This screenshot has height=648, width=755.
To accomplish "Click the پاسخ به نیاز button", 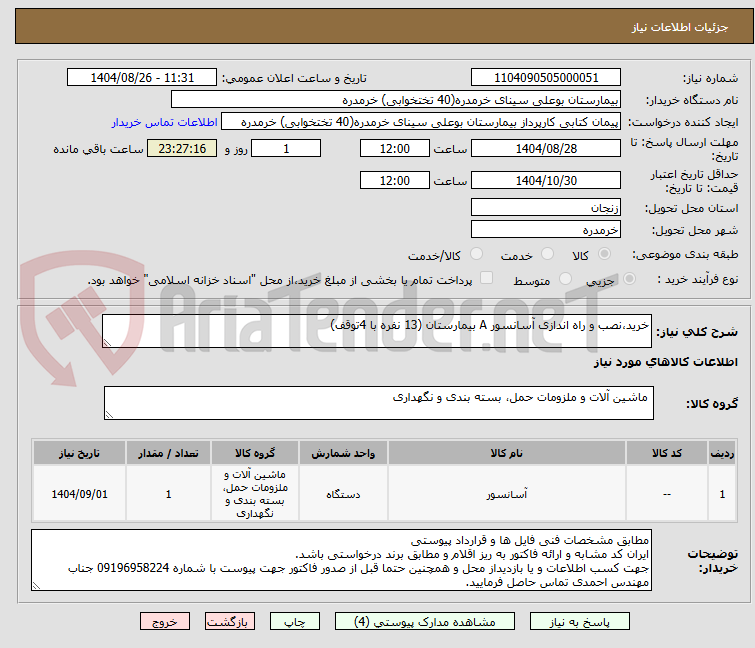I will pyautogui.click(x=579, y=621).
